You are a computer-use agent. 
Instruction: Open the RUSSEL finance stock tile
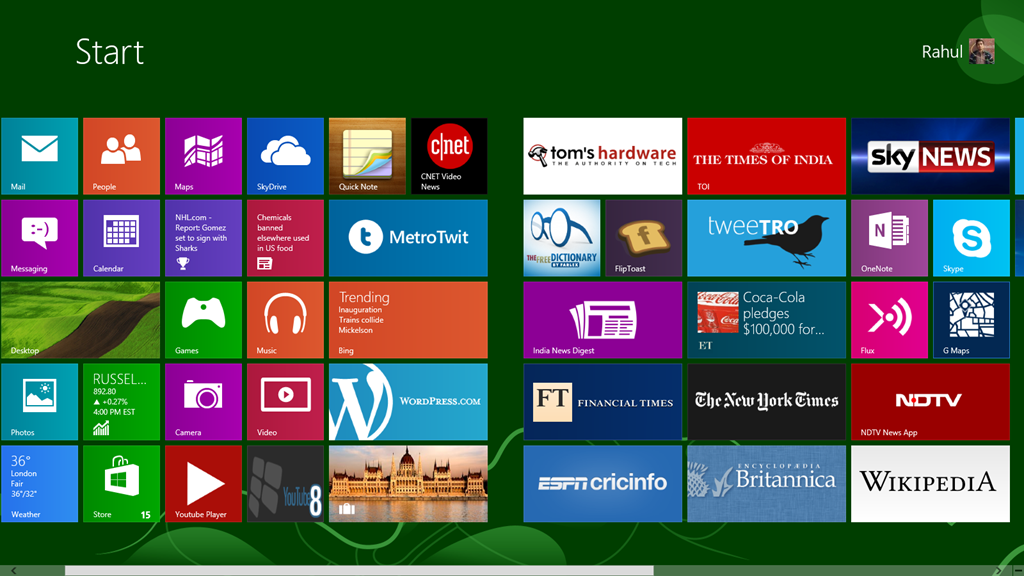tap(121, 402)
